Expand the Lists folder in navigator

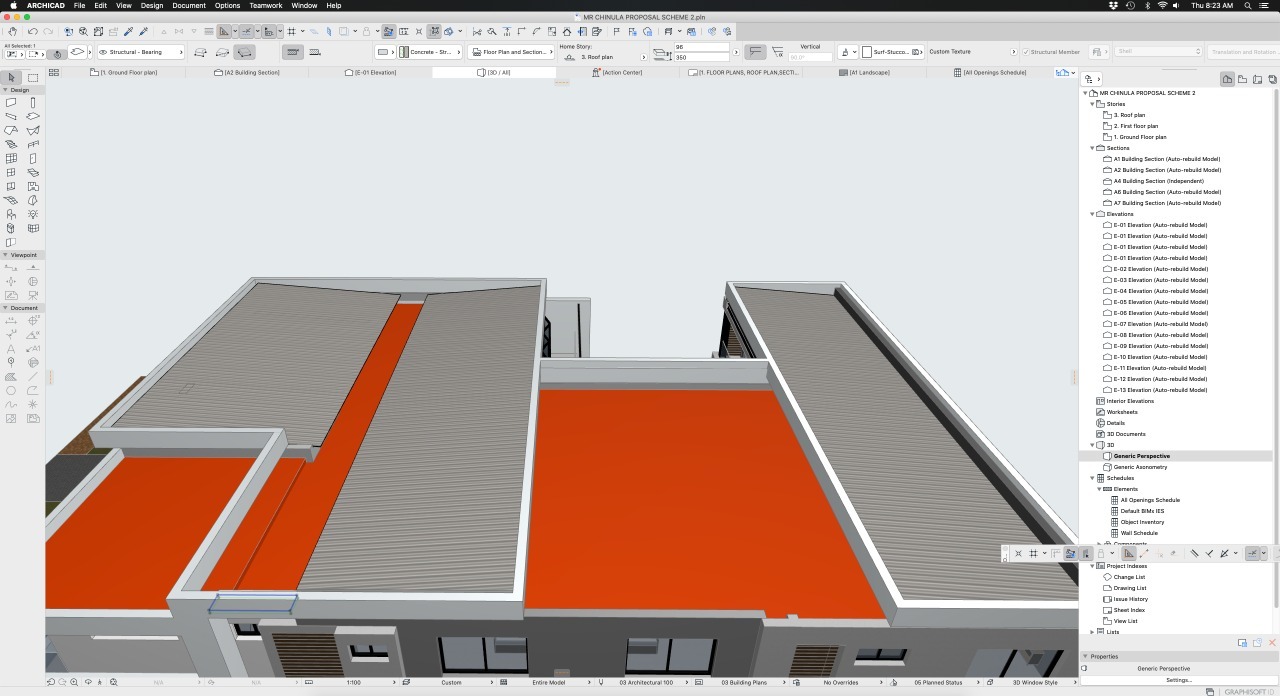click(1092, 632)
